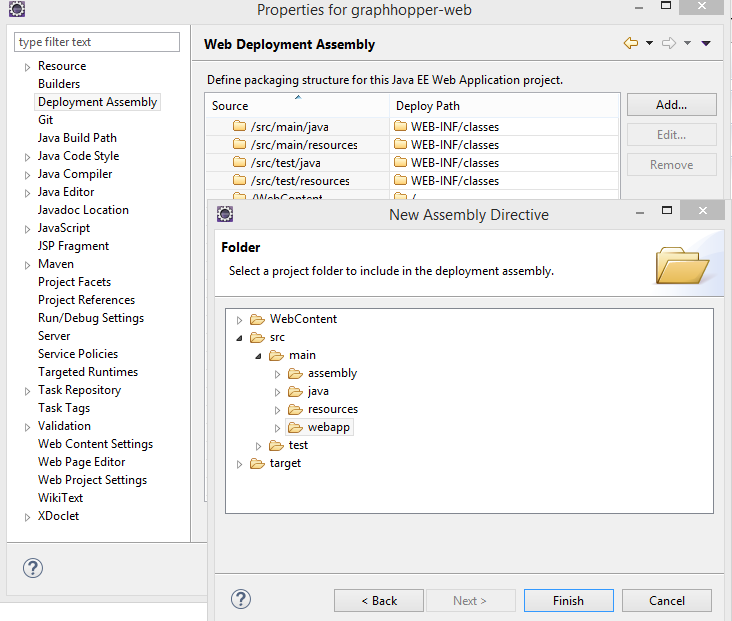Screen dimensions: 732x621
Task: Expand the WebContent folder node
Action: (240, 320)
